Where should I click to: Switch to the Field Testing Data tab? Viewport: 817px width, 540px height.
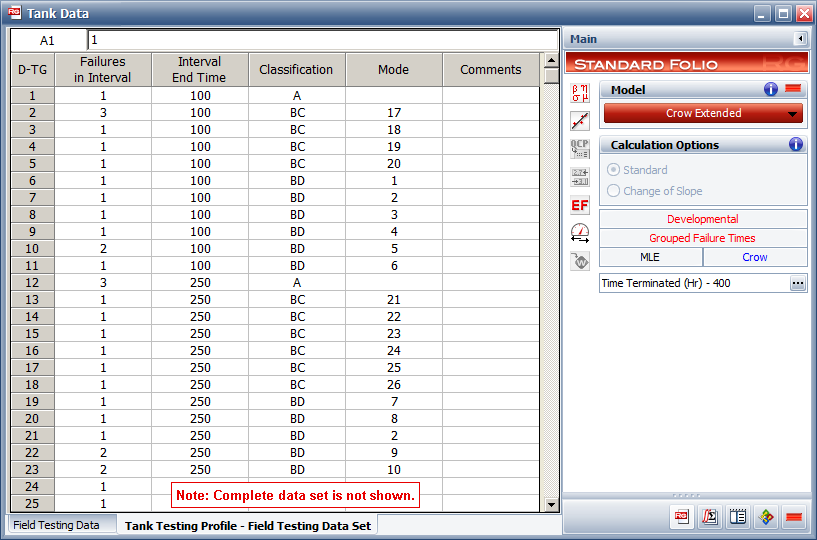point(56,525)
